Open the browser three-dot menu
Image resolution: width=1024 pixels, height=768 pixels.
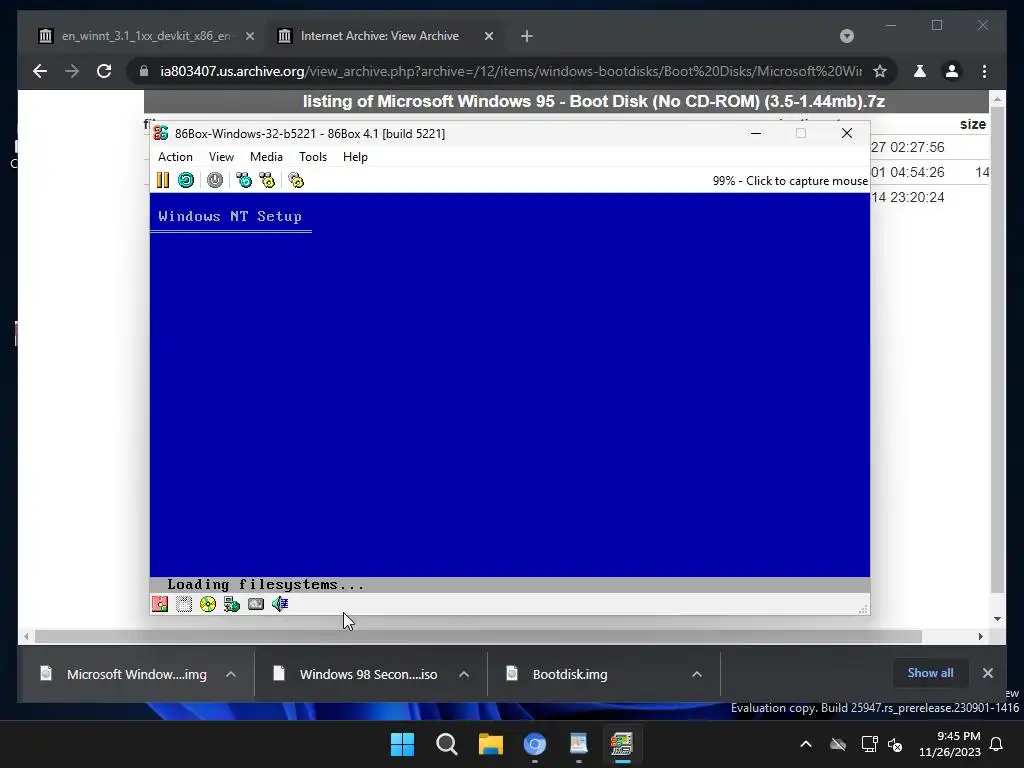point(984,71)
